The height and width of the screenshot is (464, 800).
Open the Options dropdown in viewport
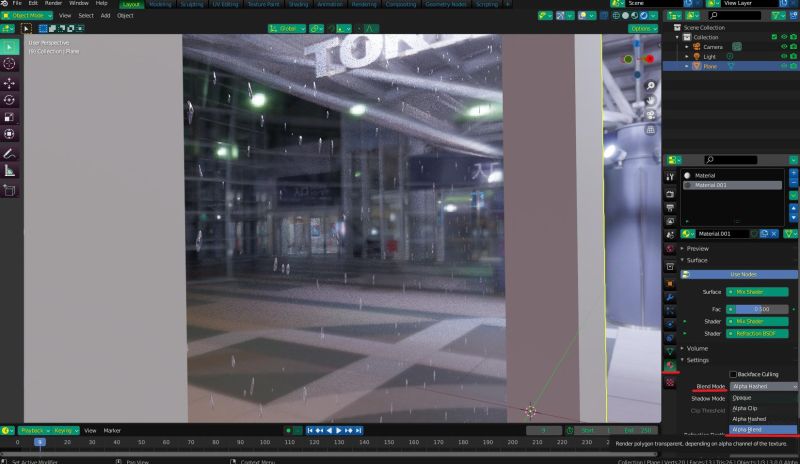click(x=643, y=29)
